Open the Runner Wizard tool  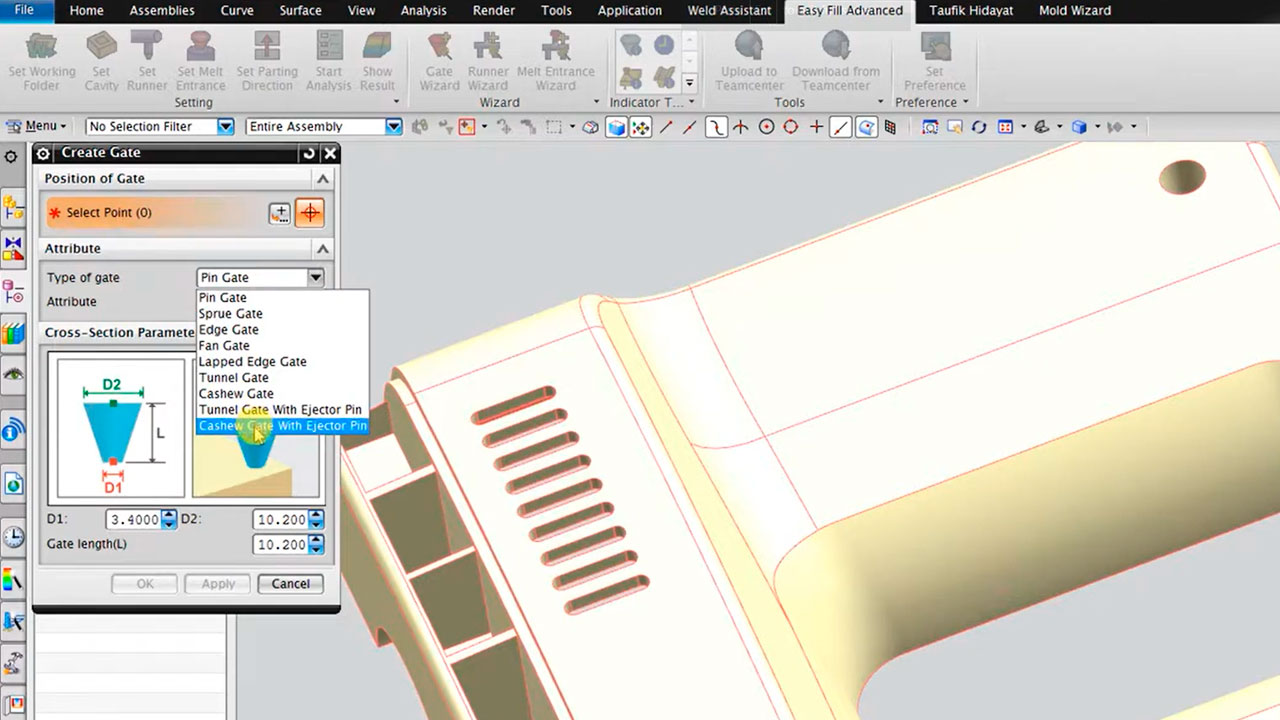tap(488, 48)
